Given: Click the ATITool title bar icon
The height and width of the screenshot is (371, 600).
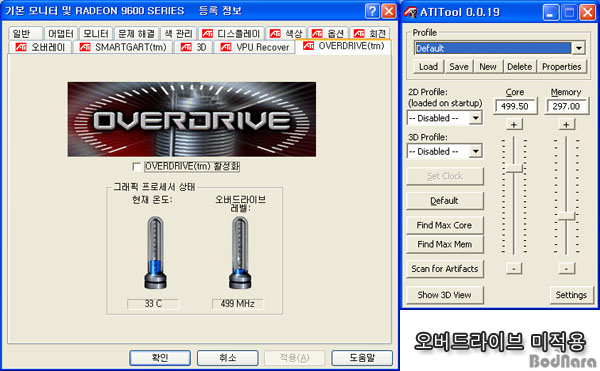Looking at the screenshot, I should tap(411, 12).
